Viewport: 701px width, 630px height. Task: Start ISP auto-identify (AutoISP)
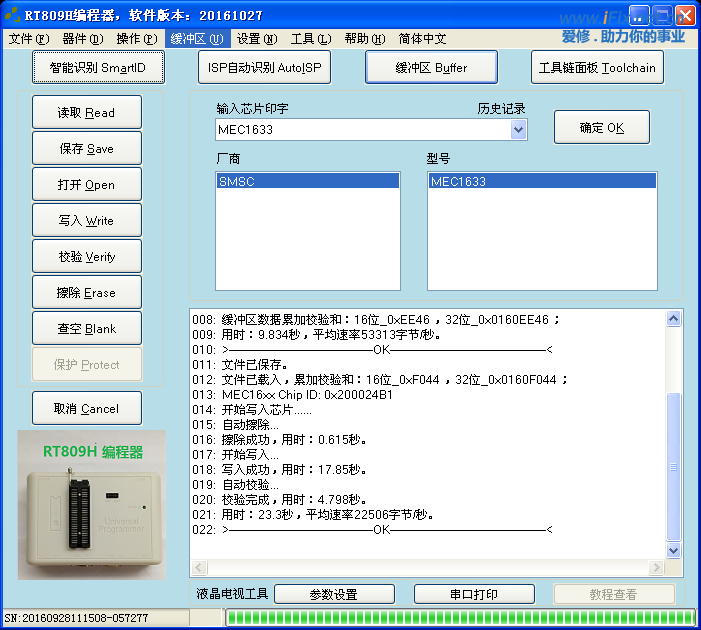pos(264,68)
